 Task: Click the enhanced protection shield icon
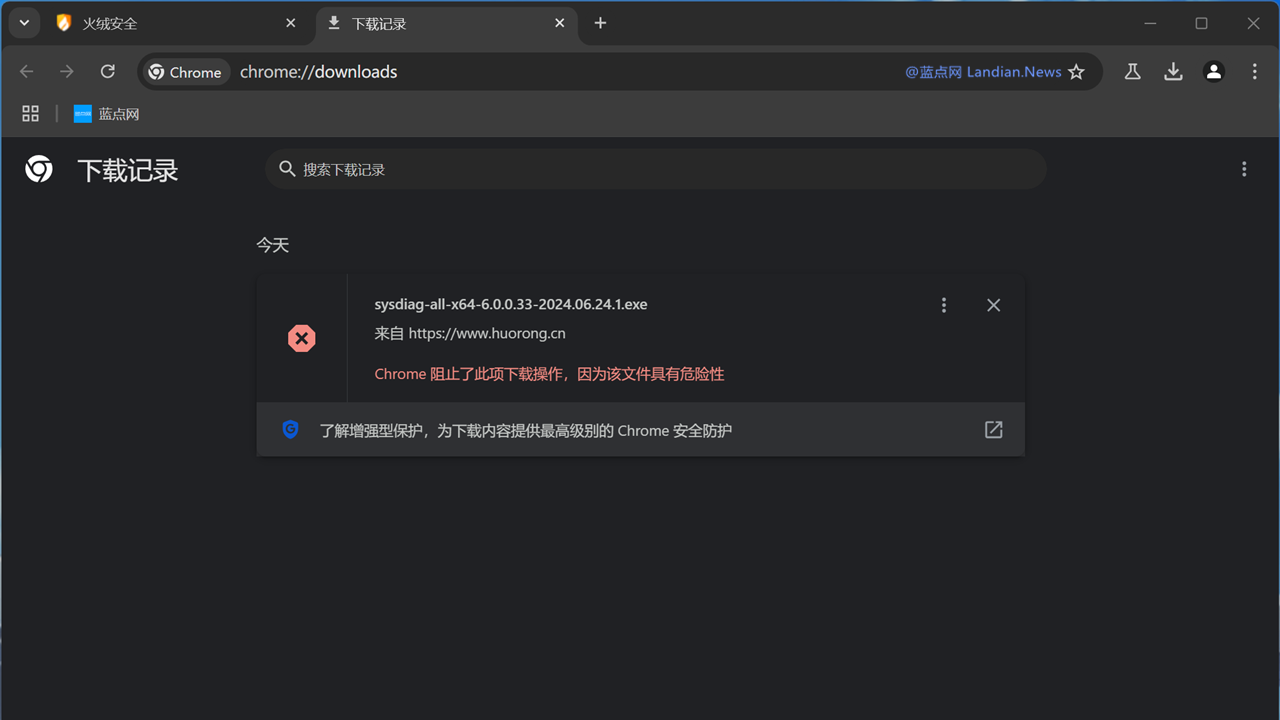point(290,430)
